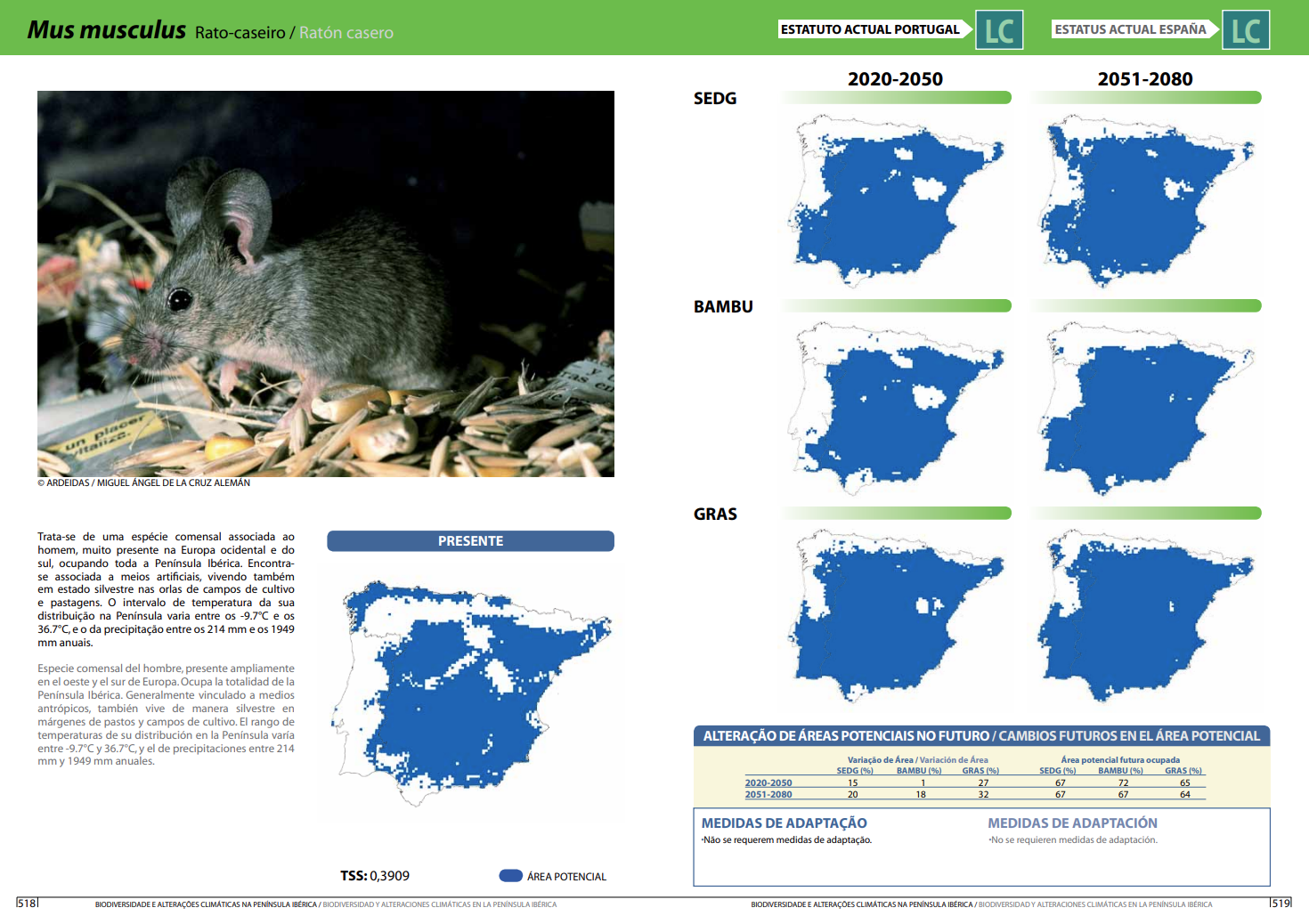Click the Medidas de Adaptação heading
The width and height of the screenshot is (1309, 924).
point(784,823)
